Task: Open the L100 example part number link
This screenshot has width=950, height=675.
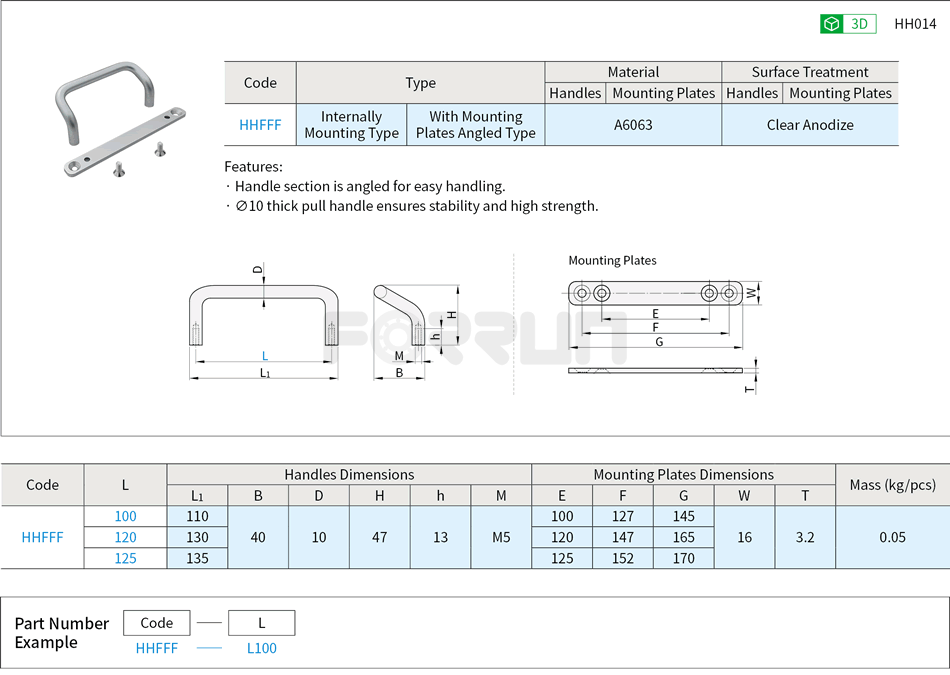Action: (x=260, y=648)
